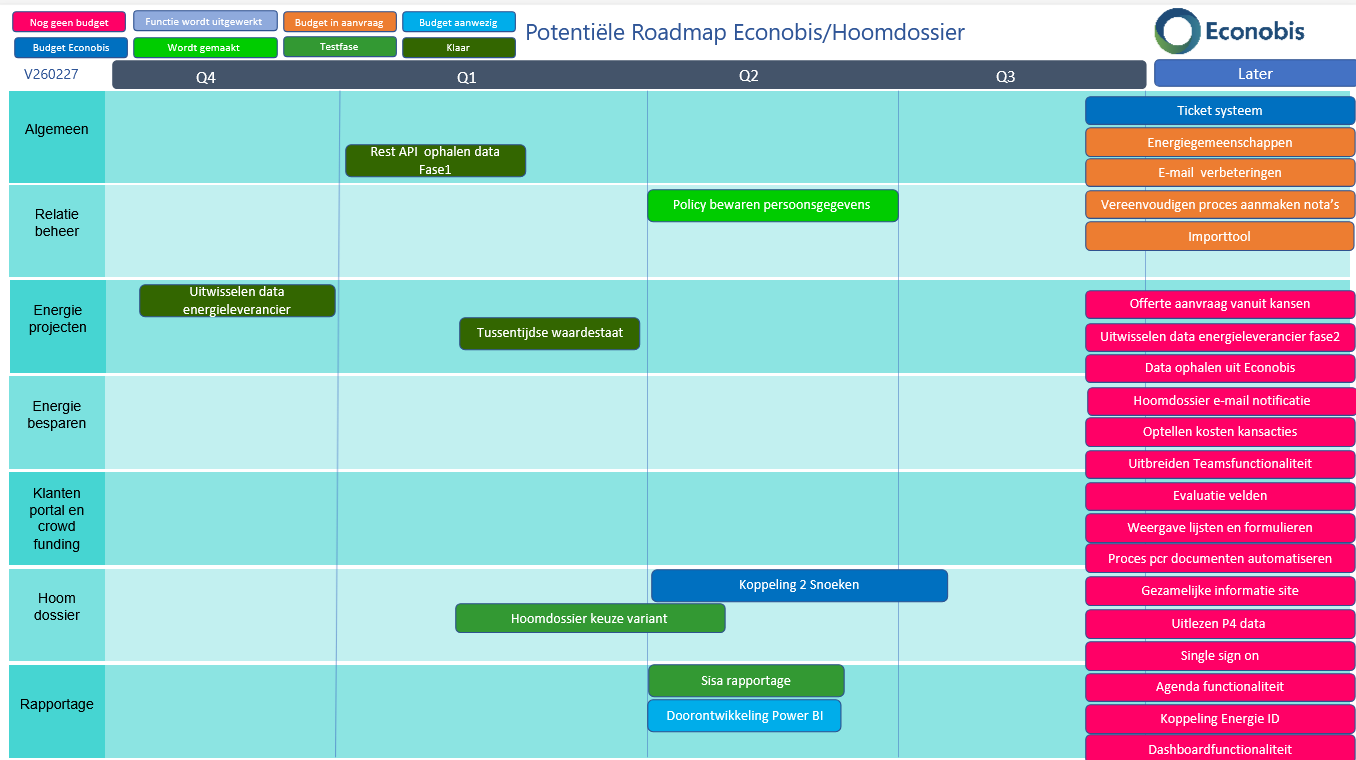Click 'Koppeling Energie ID' item
The height and width of the screenshot is (760, 1356).
pos(1220,719)
